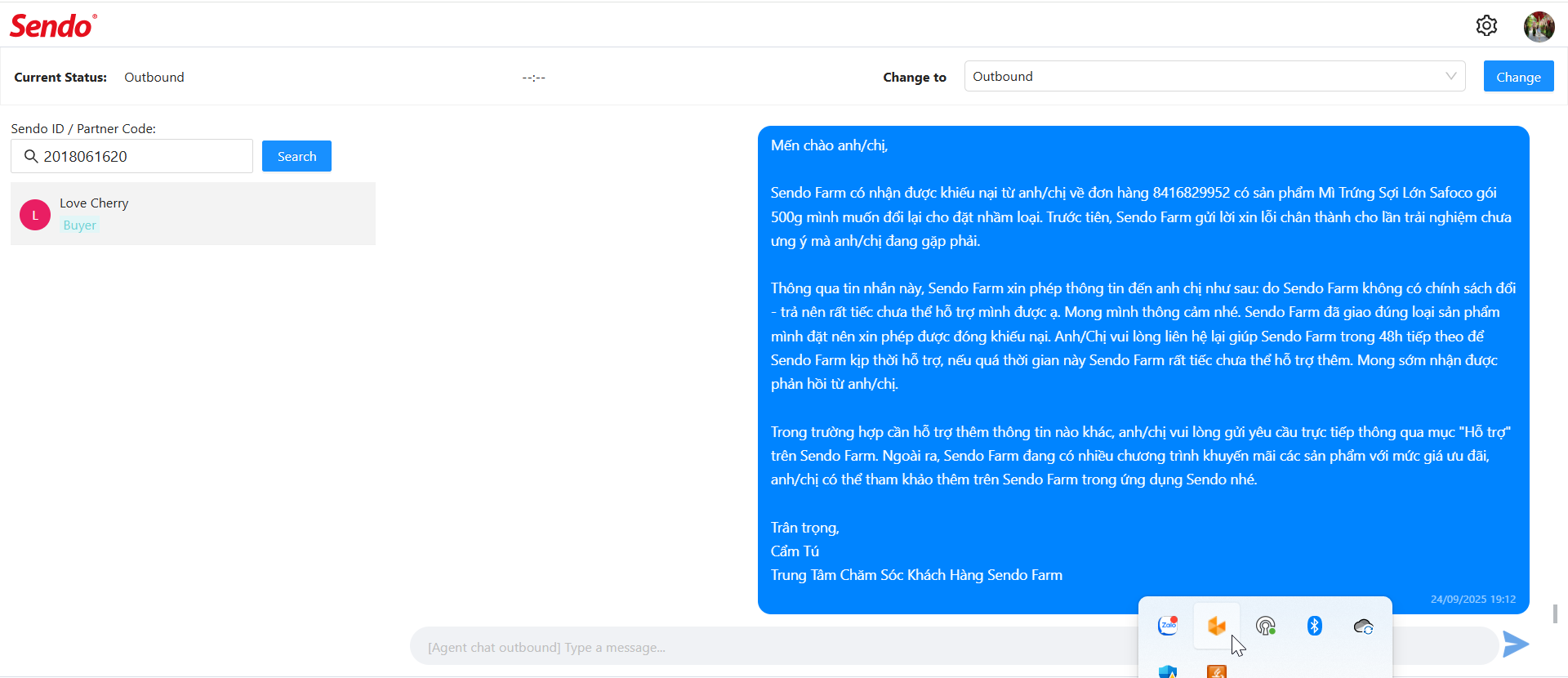
Task: Click 'Trung Tâm Chăm Sóc Khách Hàng Sendo Farm' line
Action: 916,575
